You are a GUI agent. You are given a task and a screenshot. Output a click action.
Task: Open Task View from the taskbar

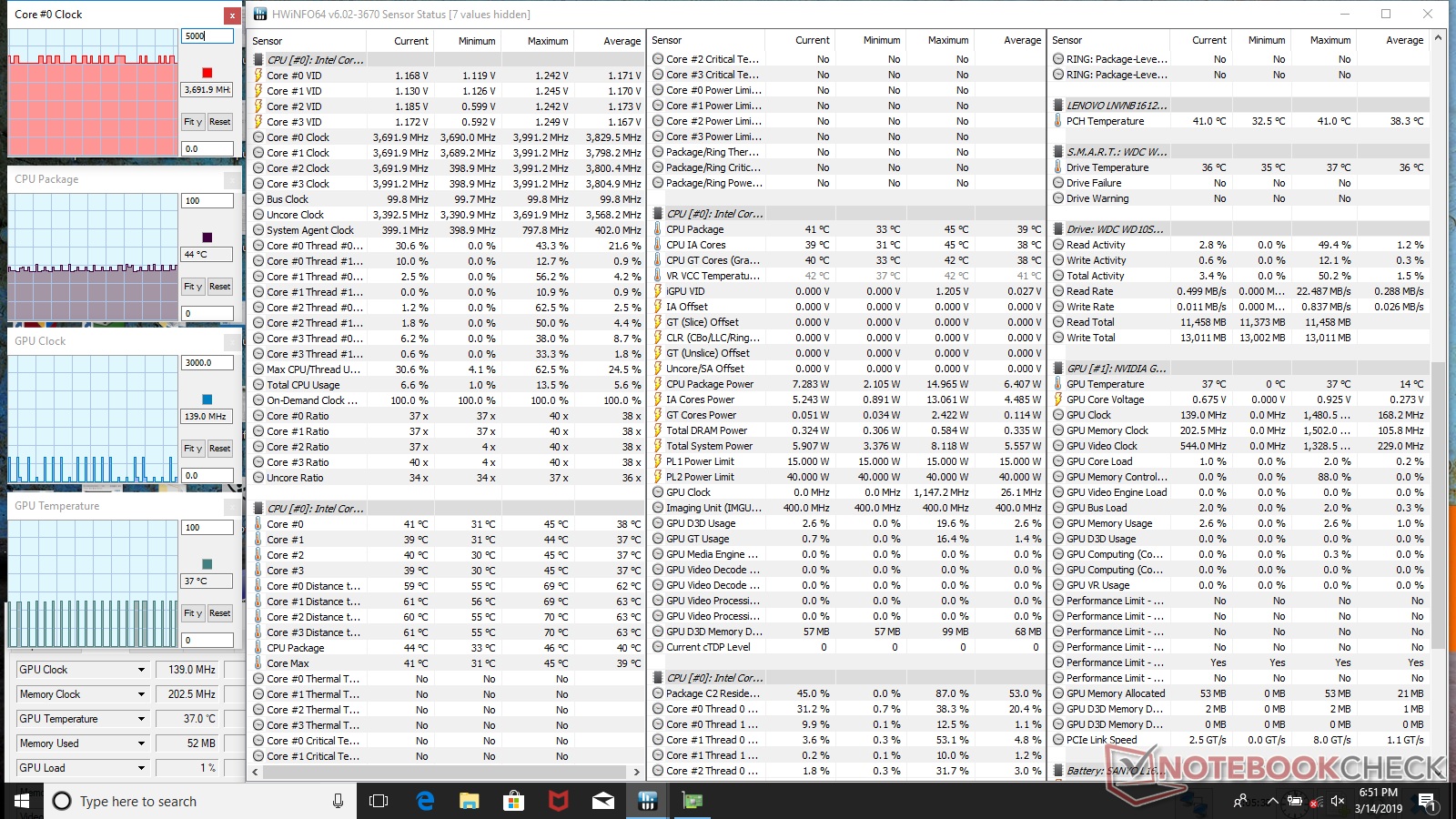pos(379,801)
